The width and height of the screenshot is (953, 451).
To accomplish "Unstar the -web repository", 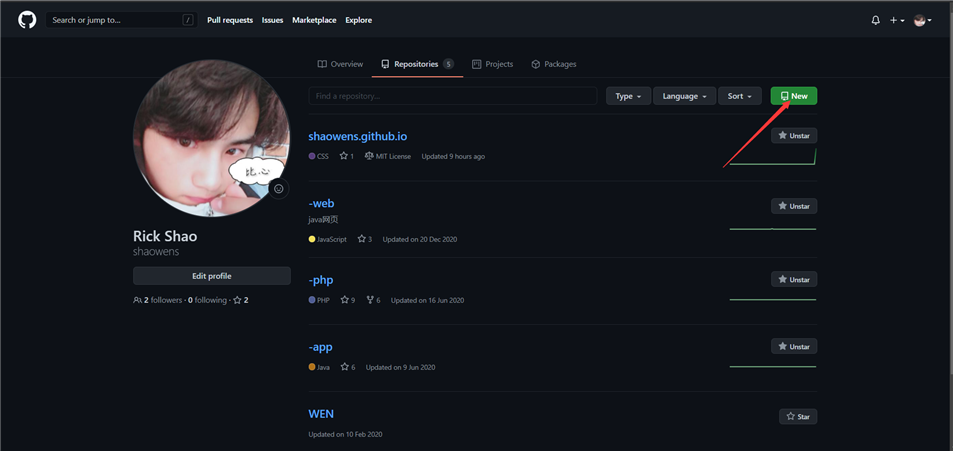I will (794, 206).
